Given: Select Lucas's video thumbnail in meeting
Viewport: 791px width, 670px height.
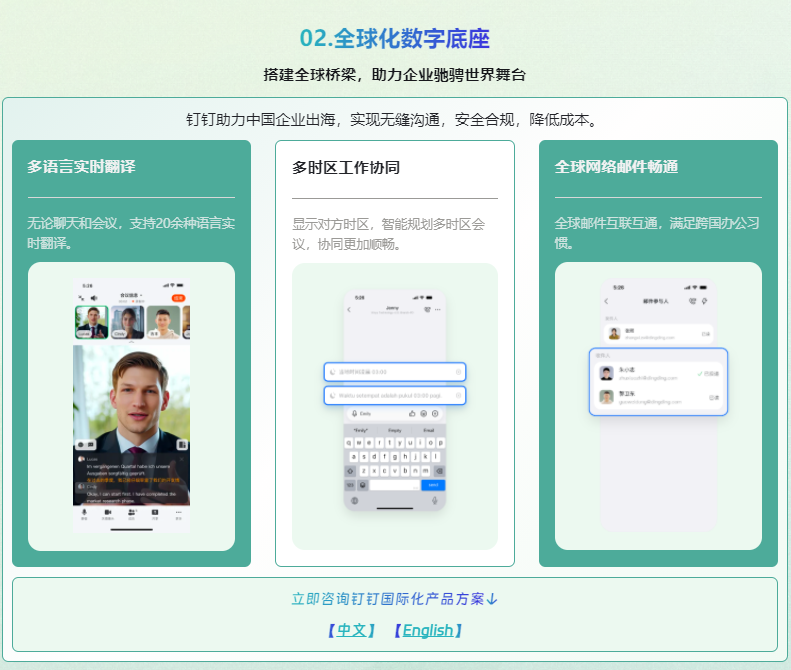Looking at the screenshot, I should (x=90, y=322).
